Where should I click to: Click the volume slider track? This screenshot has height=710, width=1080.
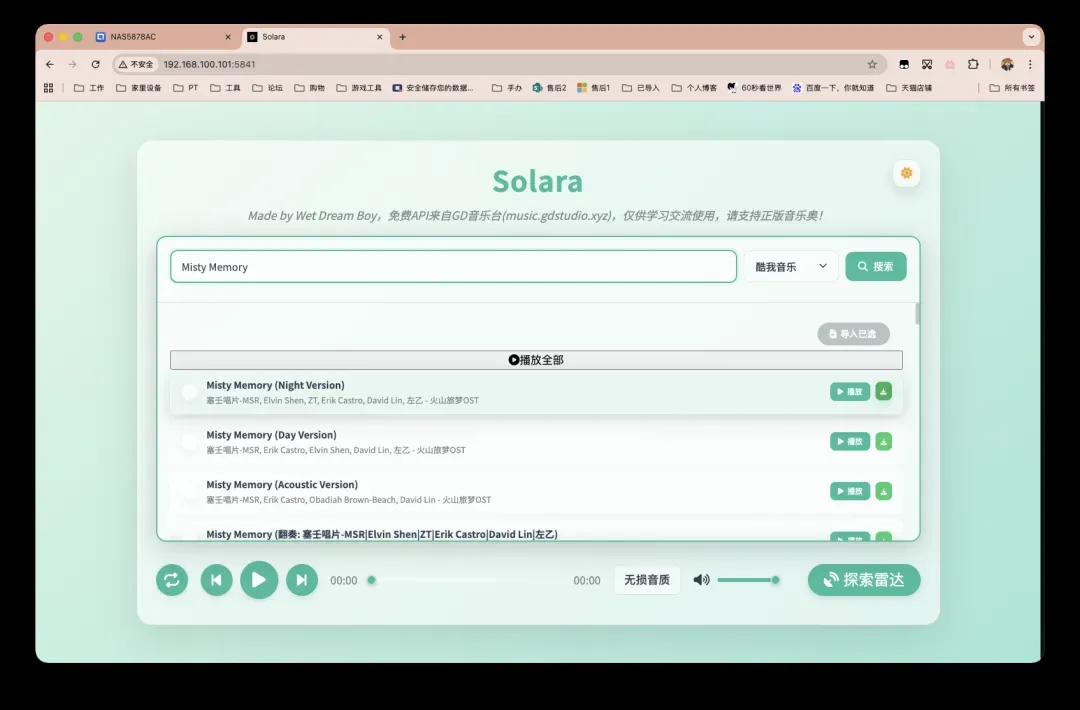point(745,580)
